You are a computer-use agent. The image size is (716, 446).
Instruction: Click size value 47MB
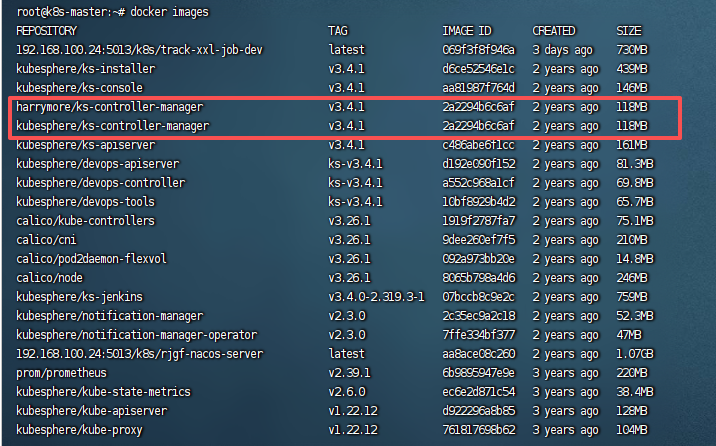629,335
